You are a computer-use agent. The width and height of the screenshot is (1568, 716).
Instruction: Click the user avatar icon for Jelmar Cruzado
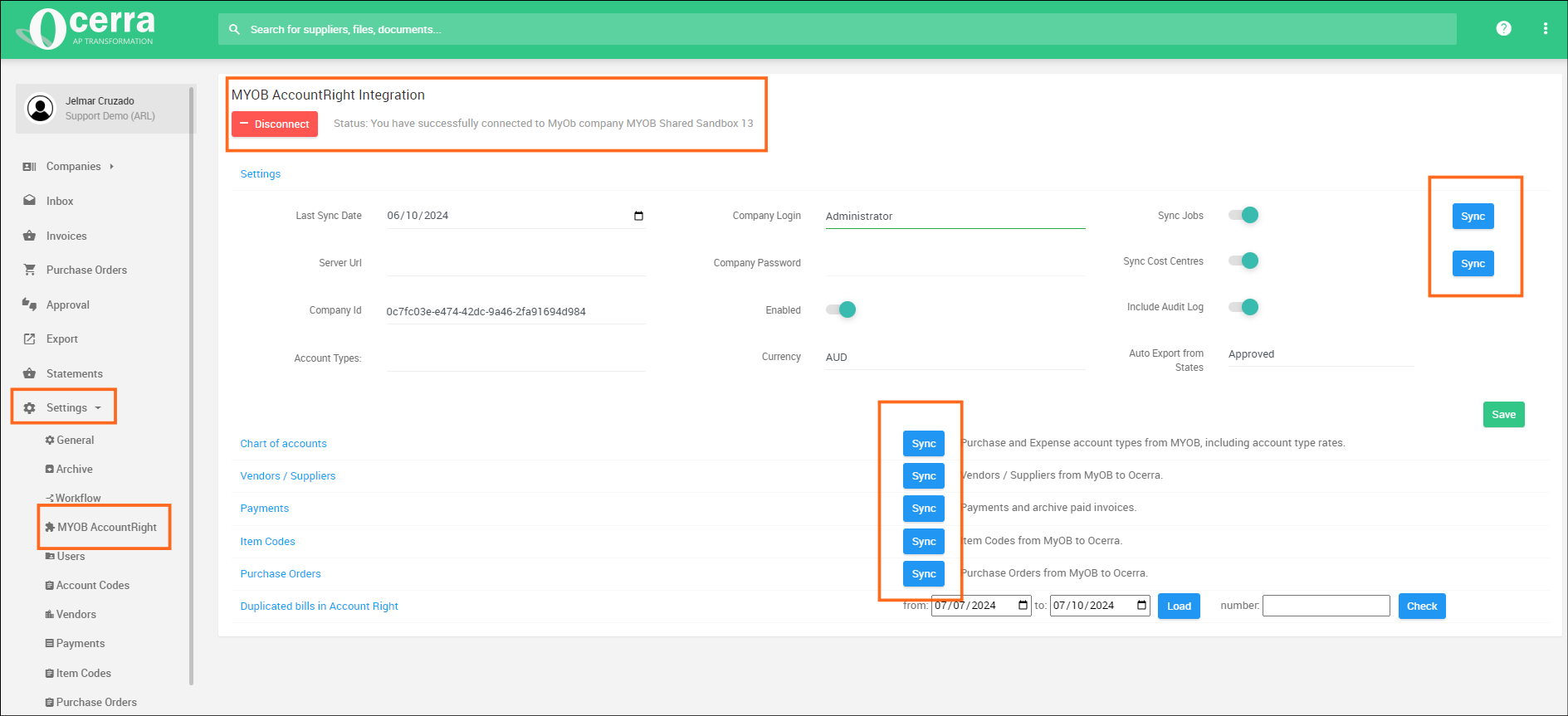click(x=40, y=108)
